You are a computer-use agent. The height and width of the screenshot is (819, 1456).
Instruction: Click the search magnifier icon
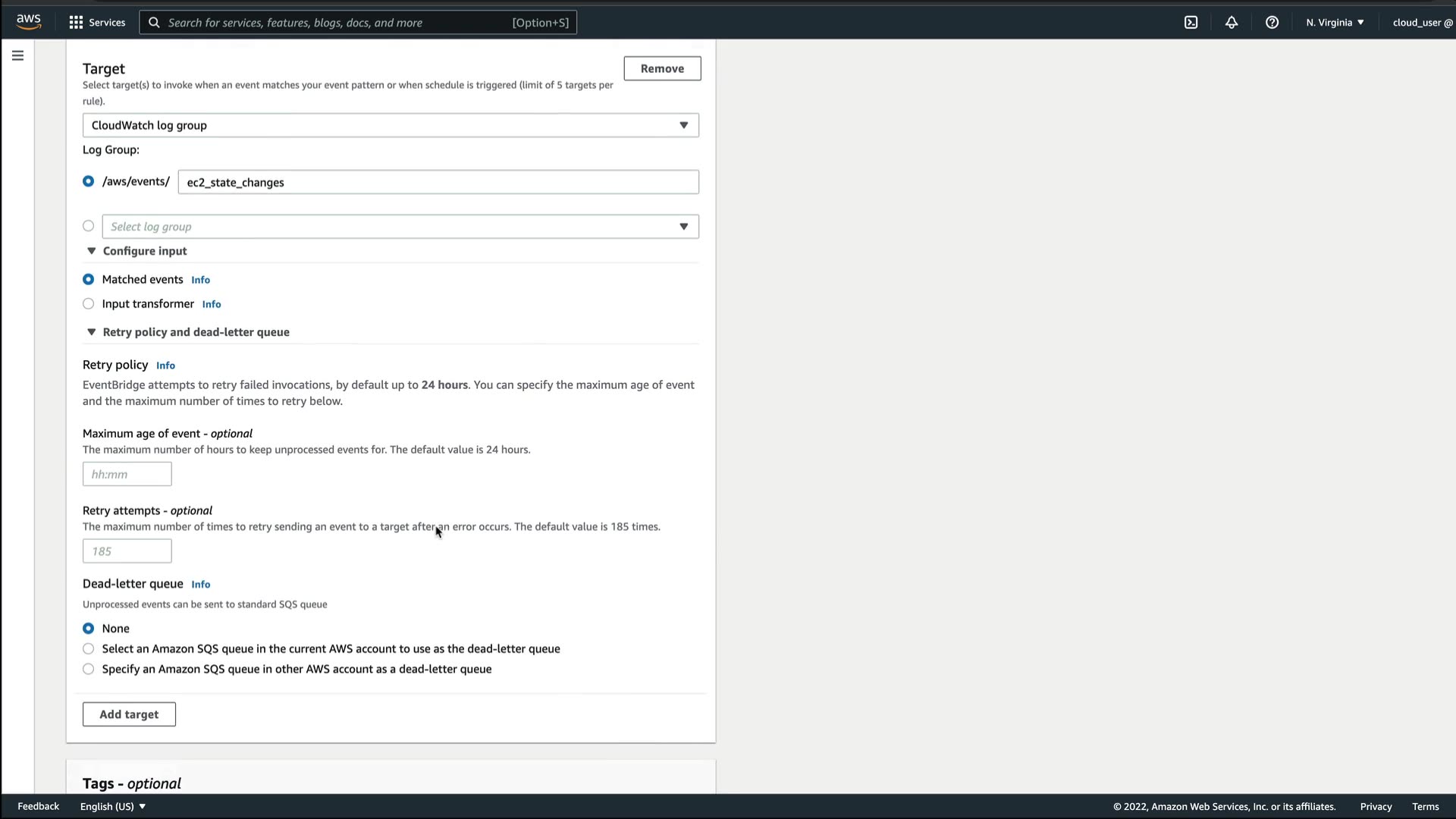coord(154,23)
